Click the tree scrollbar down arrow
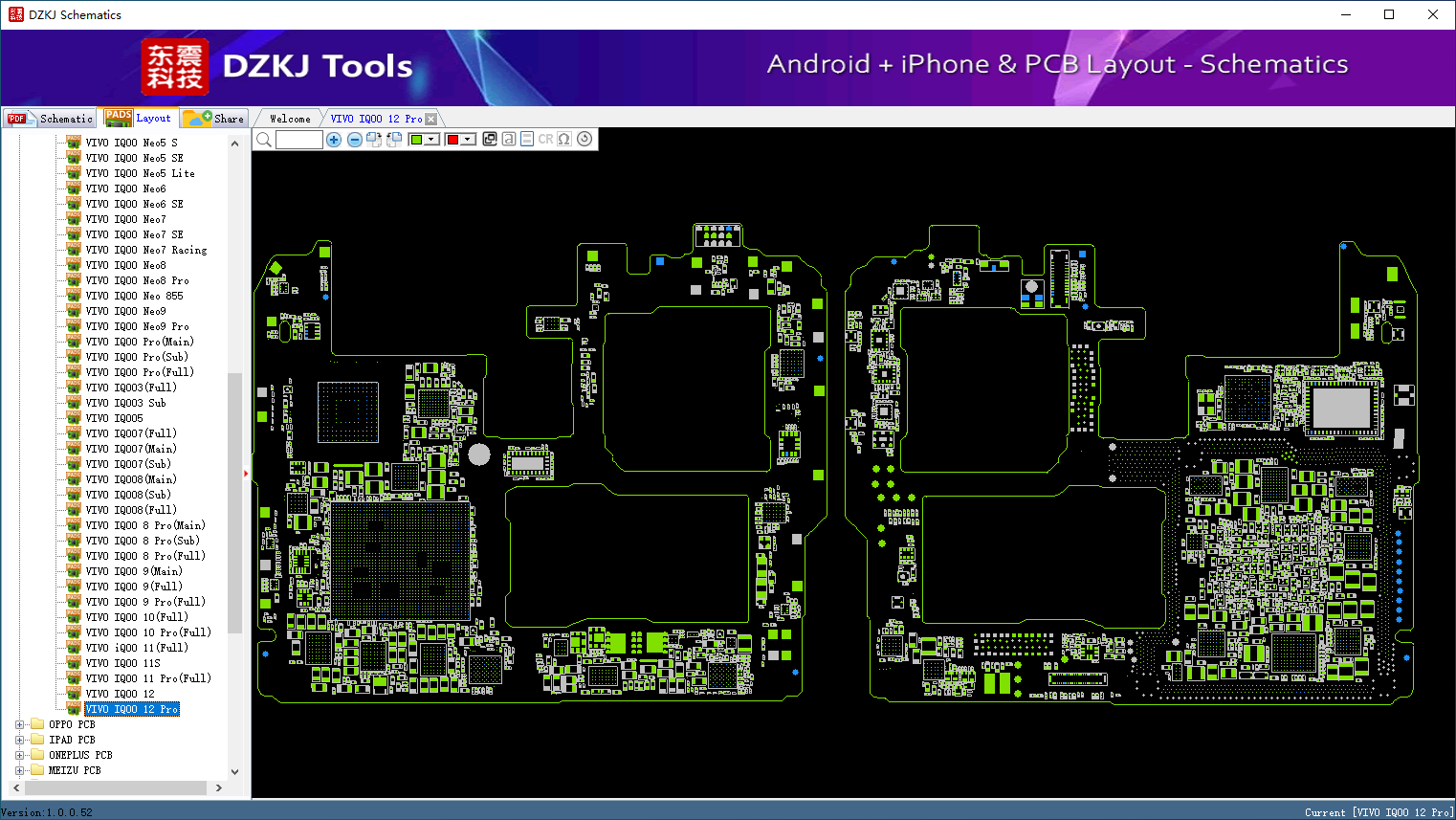 (x=234, y=771)
